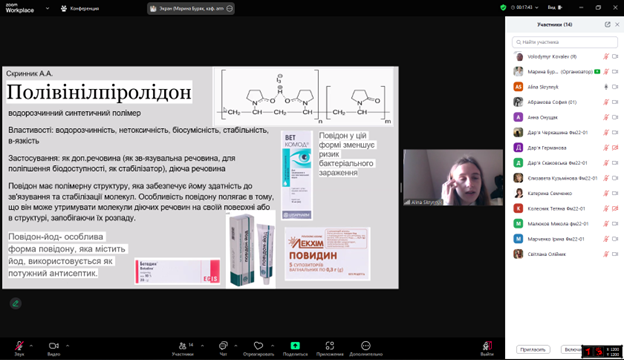This screenshot has width=624, height=360.
Task: Expand video options arrow beside Видео
Action: (67, 346)
